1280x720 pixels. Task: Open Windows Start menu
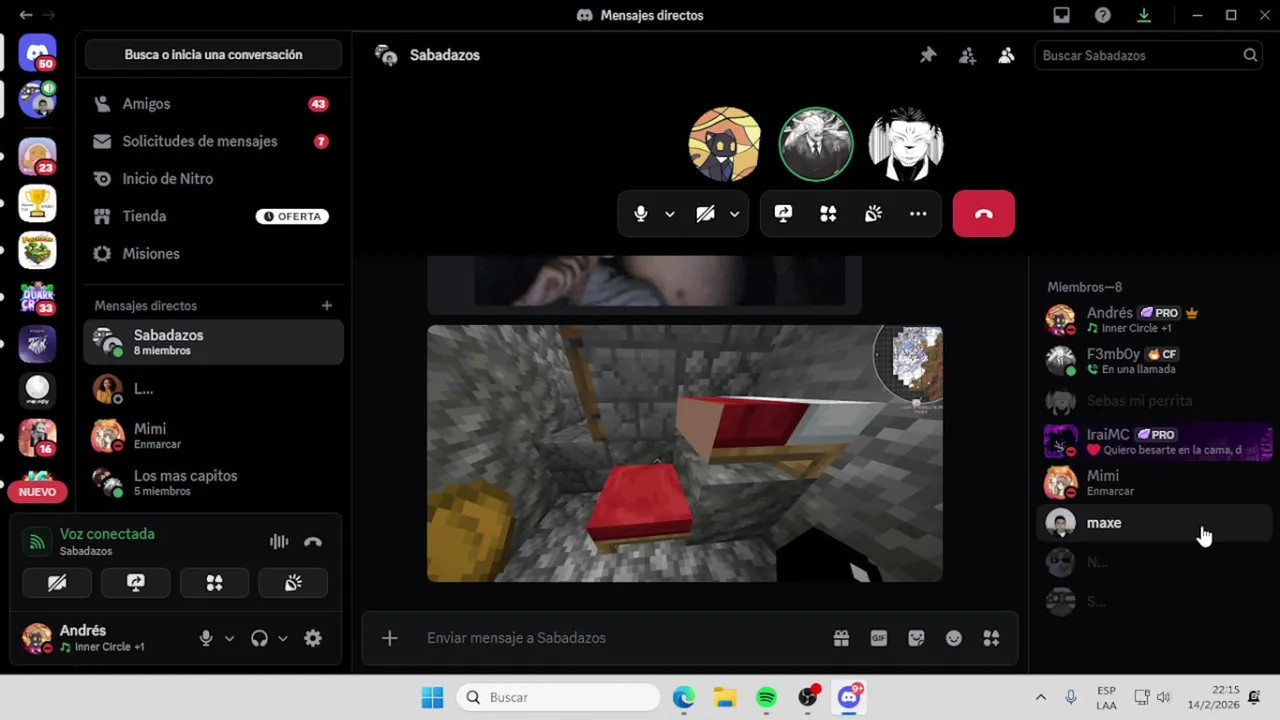coord(432,697)
